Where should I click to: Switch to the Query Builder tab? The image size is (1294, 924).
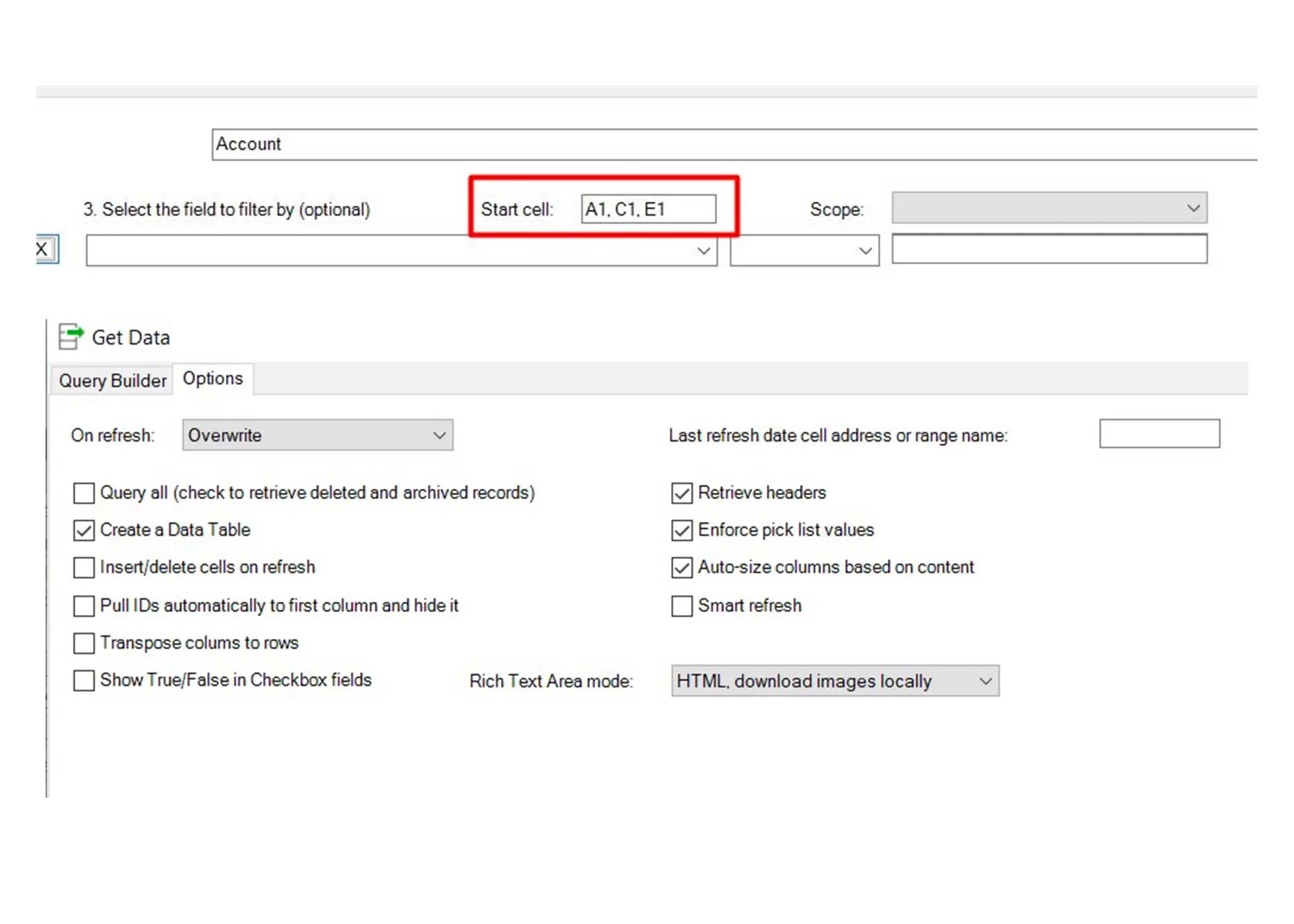pyautogui.click(x=112, y=381)
